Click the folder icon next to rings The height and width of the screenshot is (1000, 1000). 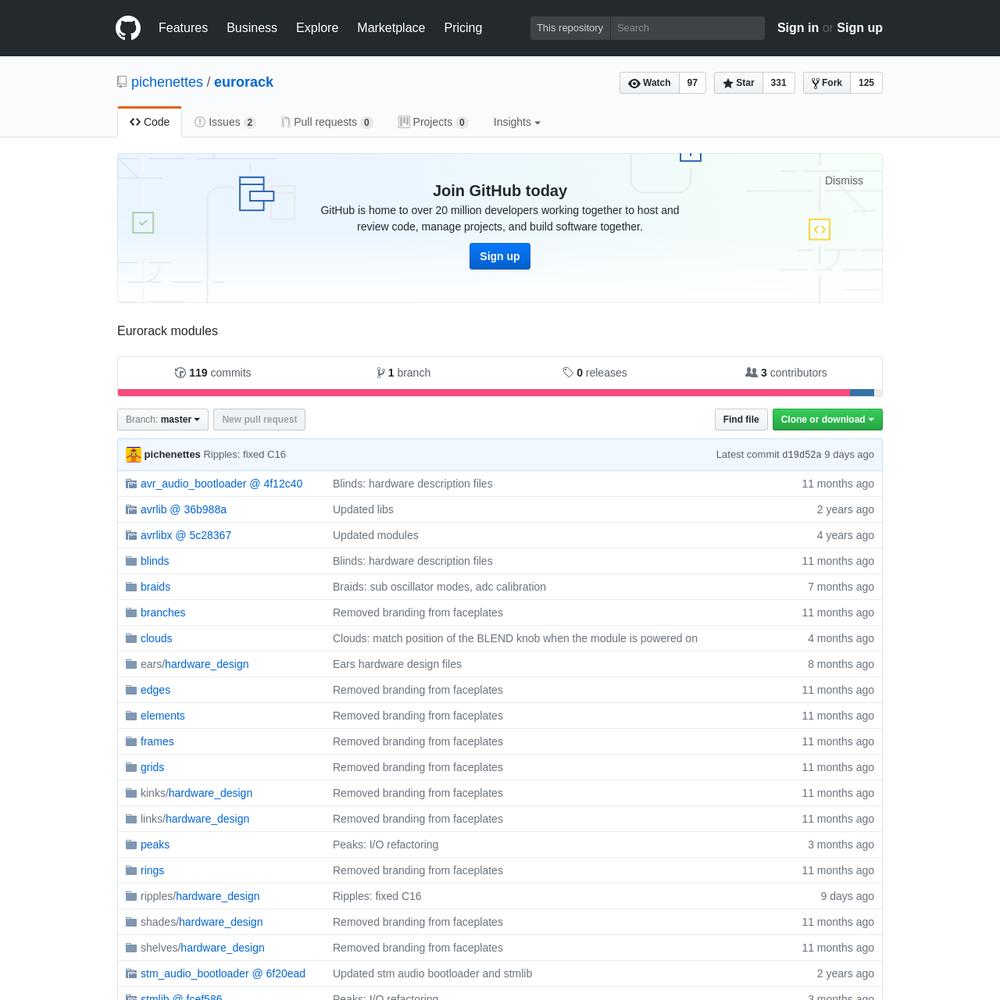[131, 871]
